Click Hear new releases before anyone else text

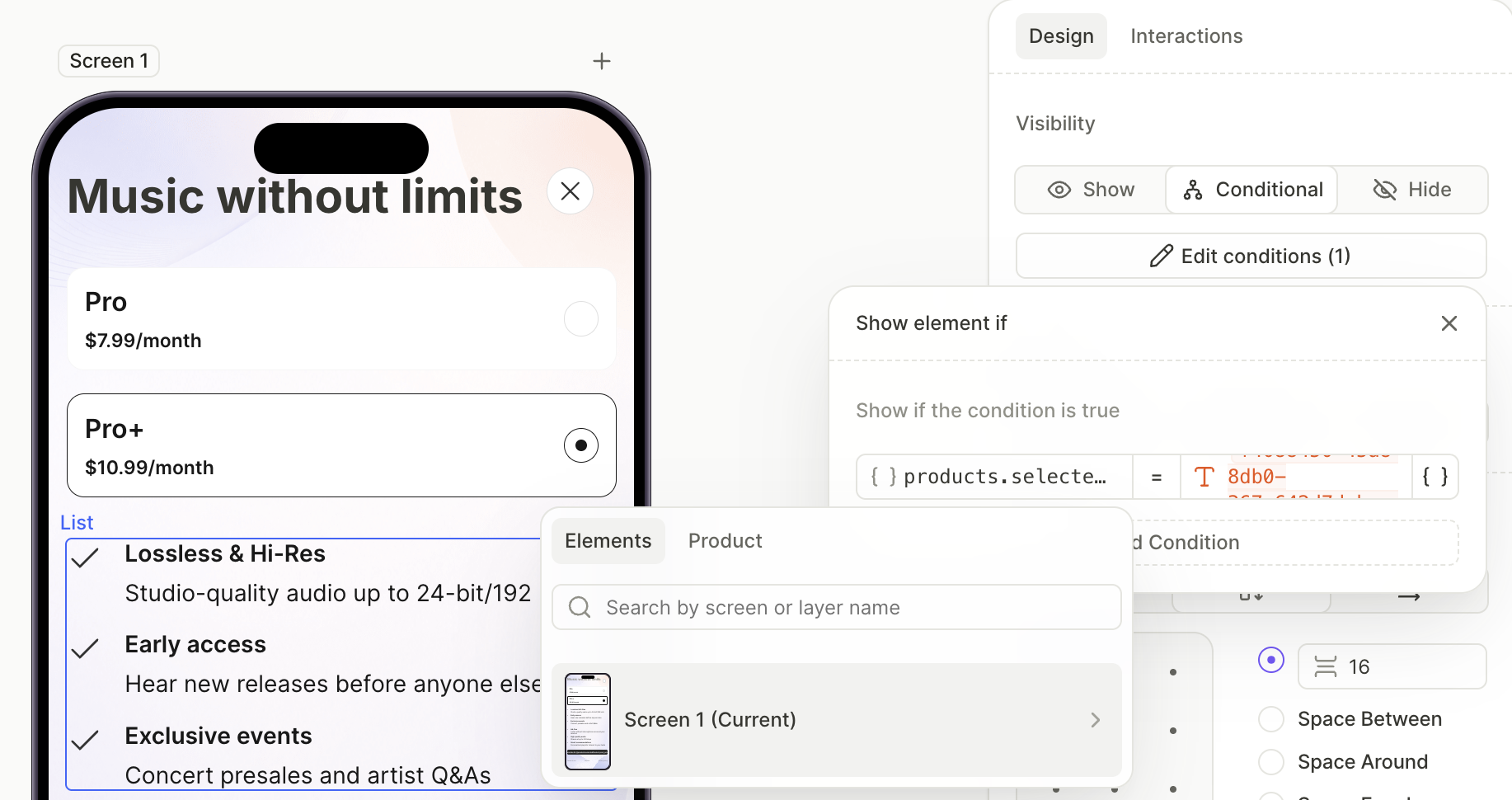tap(333, 684)
